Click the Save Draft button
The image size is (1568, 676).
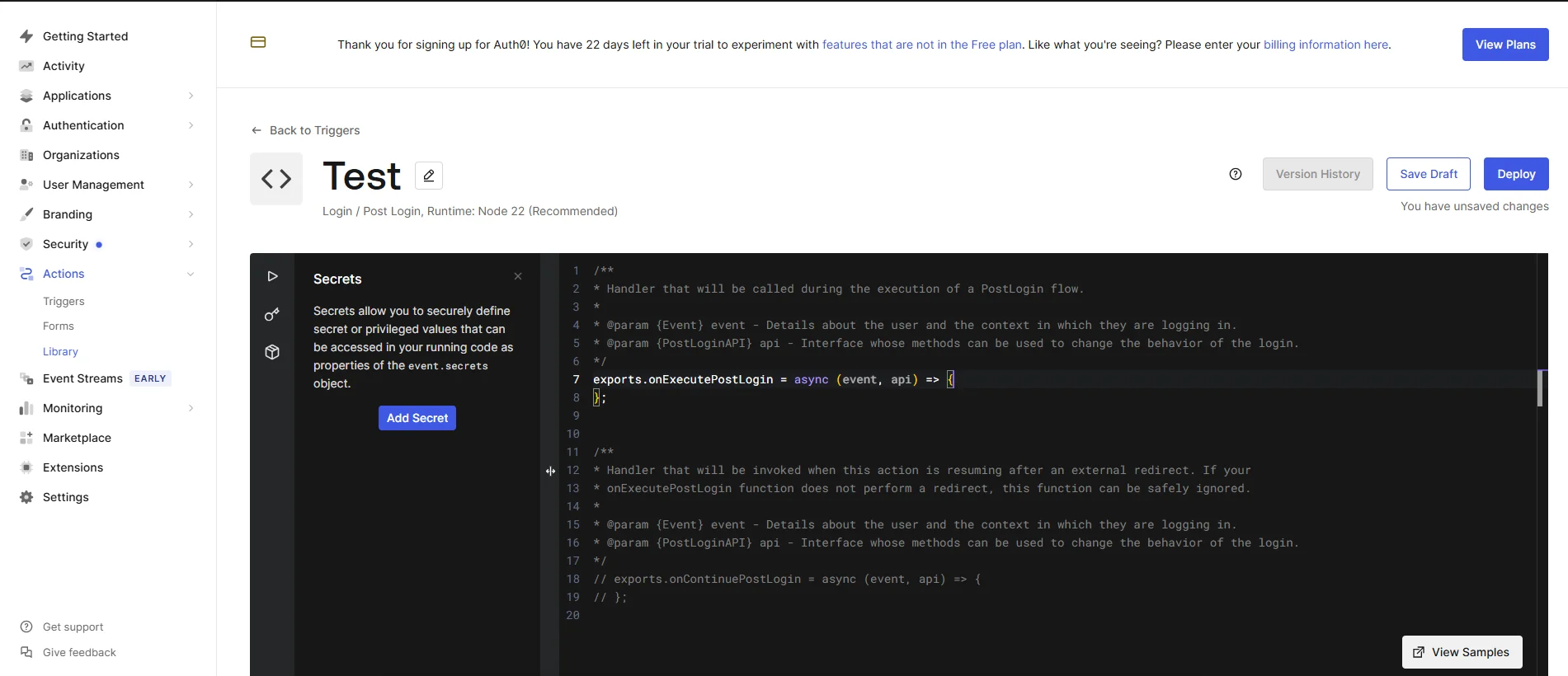point(1429,174)
